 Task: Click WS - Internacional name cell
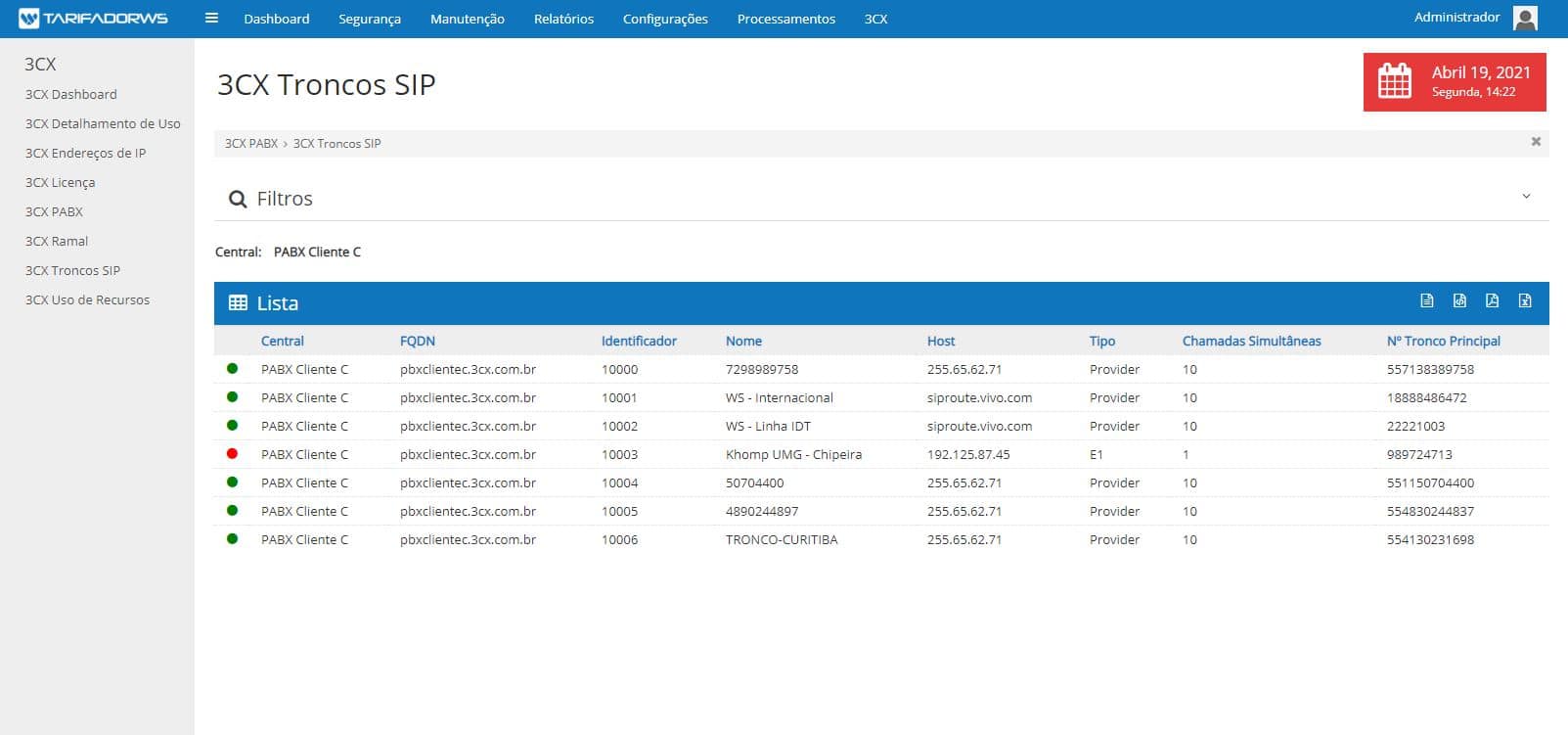(x=780, y=397)
